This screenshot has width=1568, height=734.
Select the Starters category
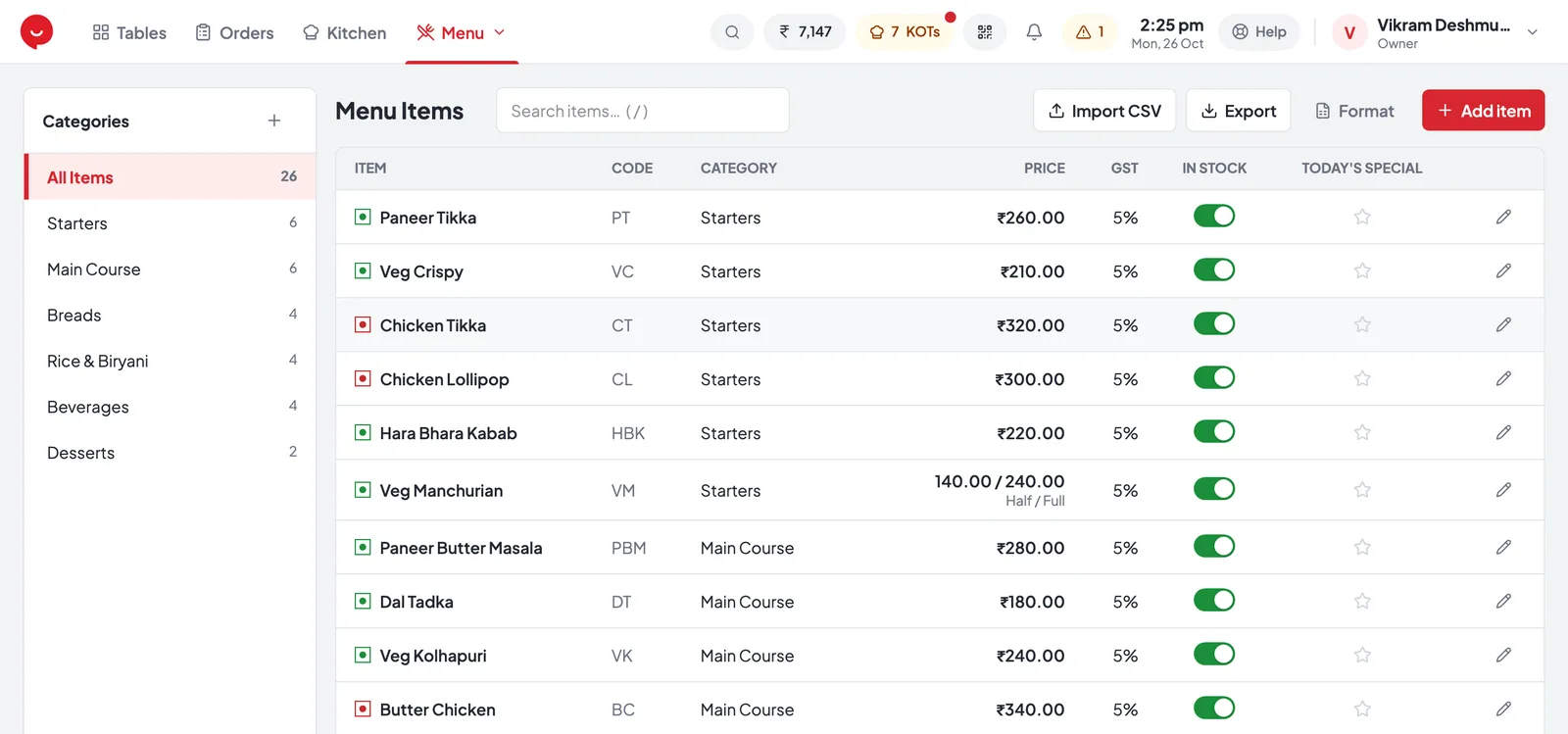point(171,222)
